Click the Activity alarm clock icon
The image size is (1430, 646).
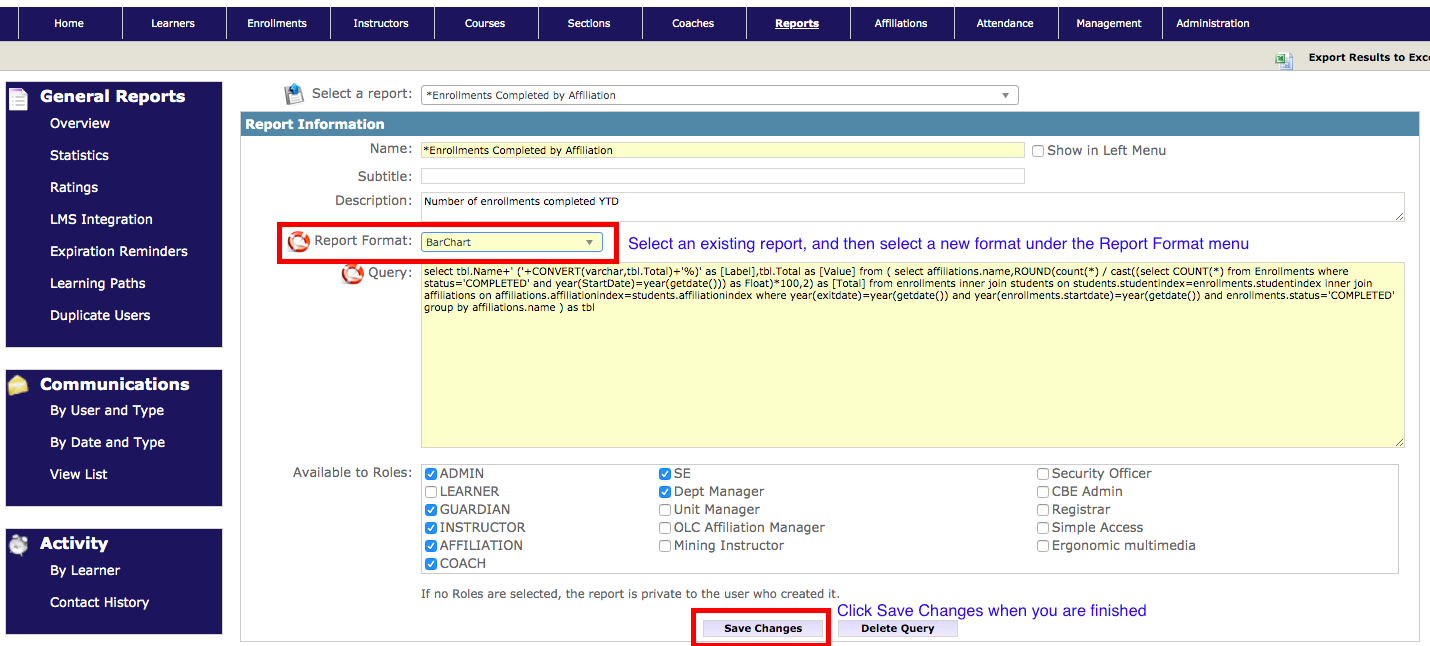[18, 544]
